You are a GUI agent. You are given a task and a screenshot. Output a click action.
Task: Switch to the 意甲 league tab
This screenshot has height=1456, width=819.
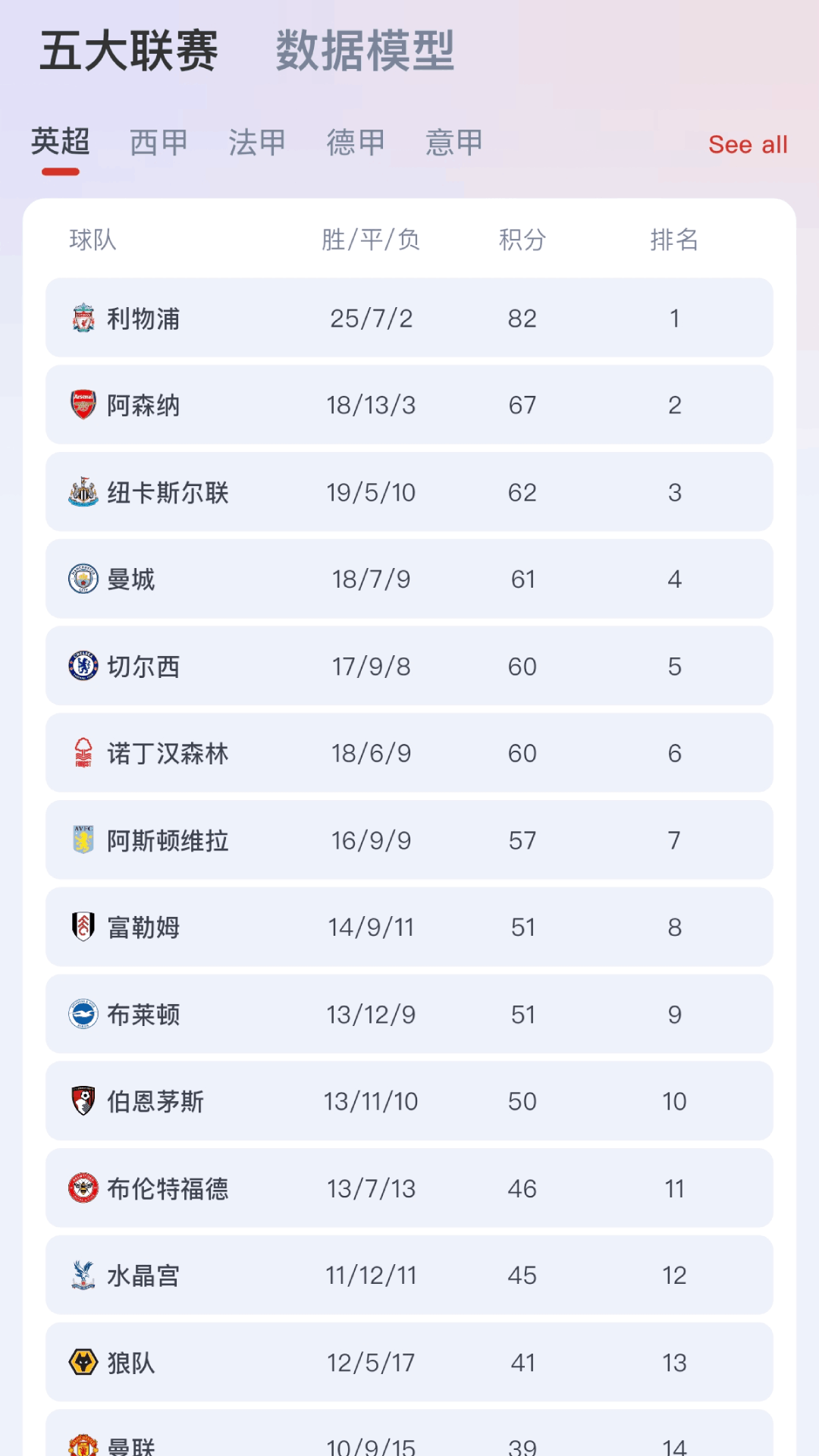pos(454,143)
